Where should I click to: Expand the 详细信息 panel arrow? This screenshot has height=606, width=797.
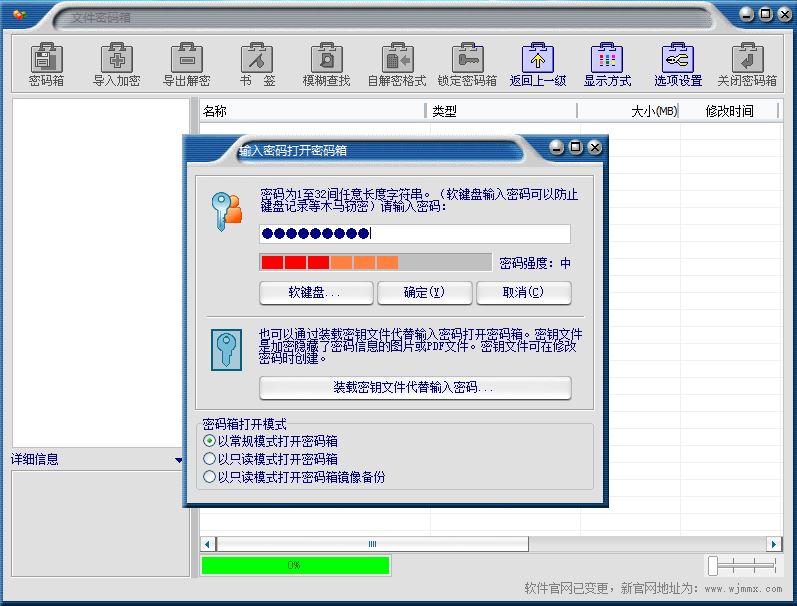pos(179,460)
